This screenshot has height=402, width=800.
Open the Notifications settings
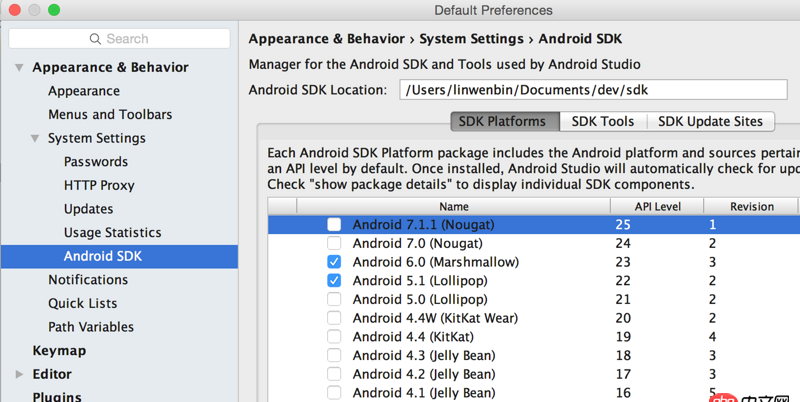88,280
